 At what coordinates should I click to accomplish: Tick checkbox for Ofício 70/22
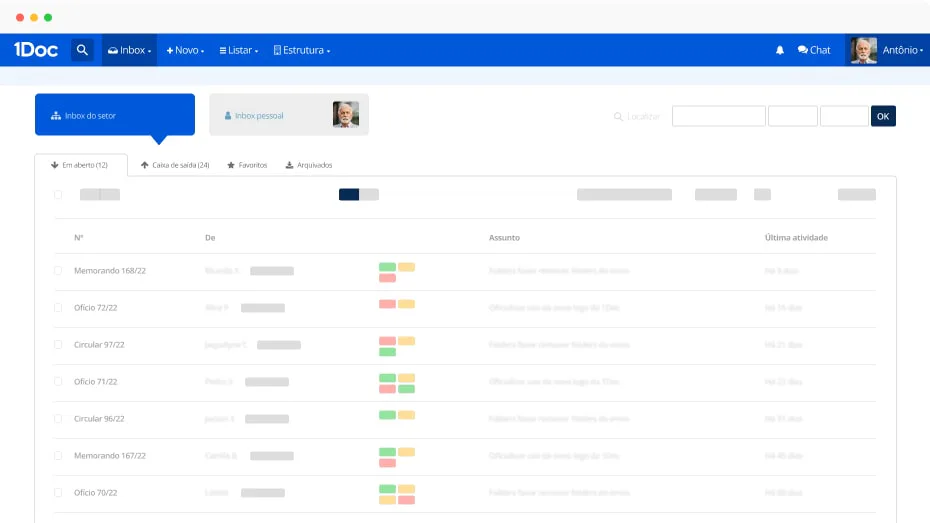58,493
